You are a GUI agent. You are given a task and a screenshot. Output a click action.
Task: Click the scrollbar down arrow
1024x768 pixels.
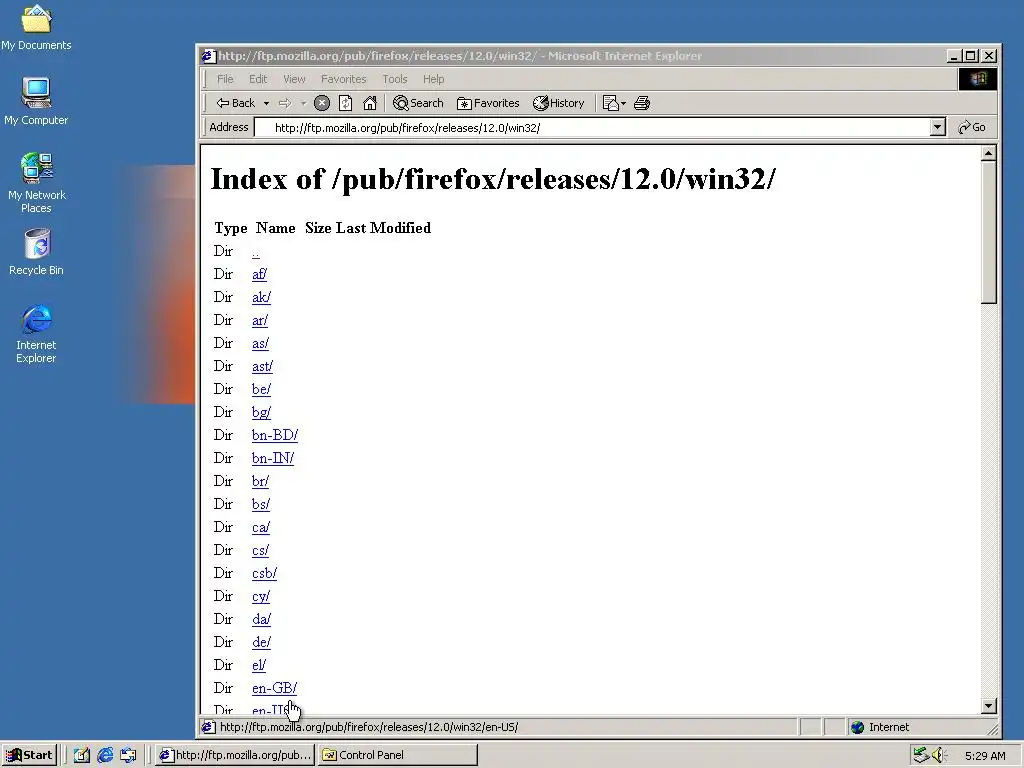click(988, 705)
